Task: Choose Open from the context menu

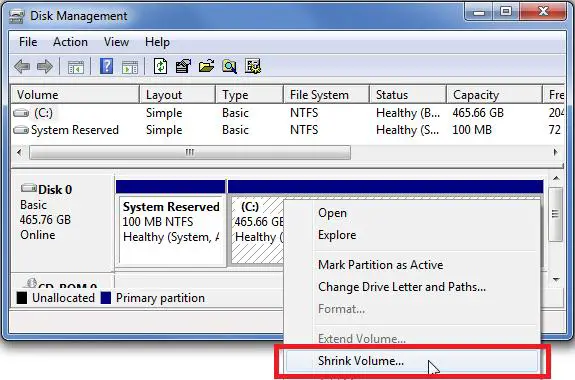Action: (x=412, y=213)
